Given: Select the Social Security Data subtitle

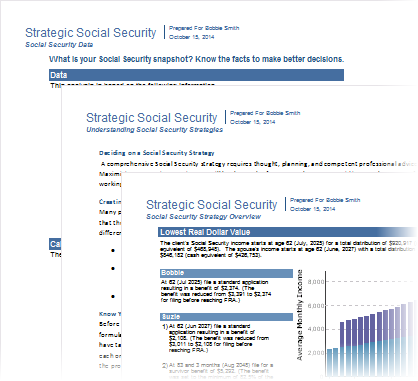Looking at the screenshot, I should pyautogui.click(x=59, y=45).
